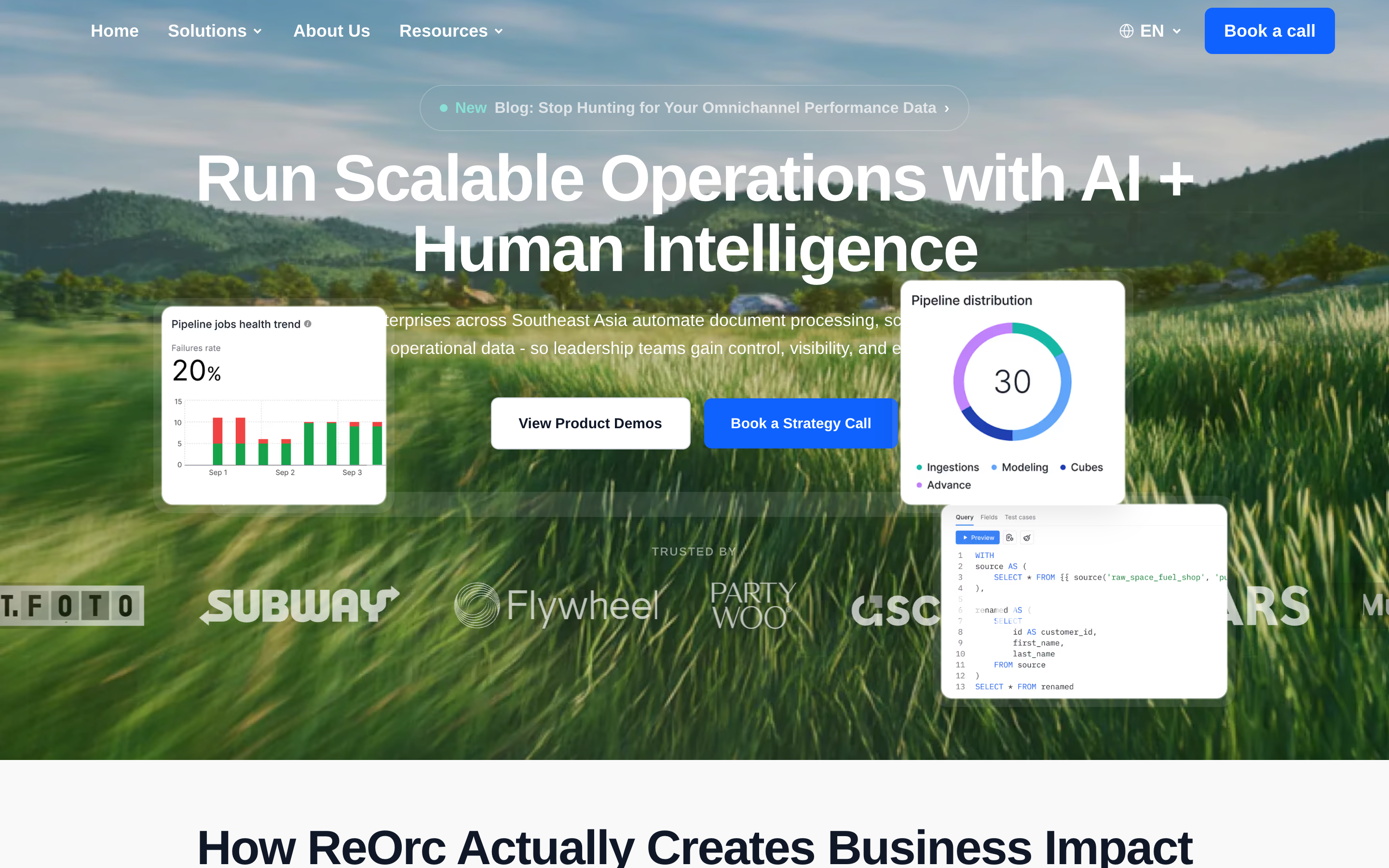Image resolution: width=1389 pixels, height=868 pixels.
Task: Open the EN language selector
Action: point(1150,31)
